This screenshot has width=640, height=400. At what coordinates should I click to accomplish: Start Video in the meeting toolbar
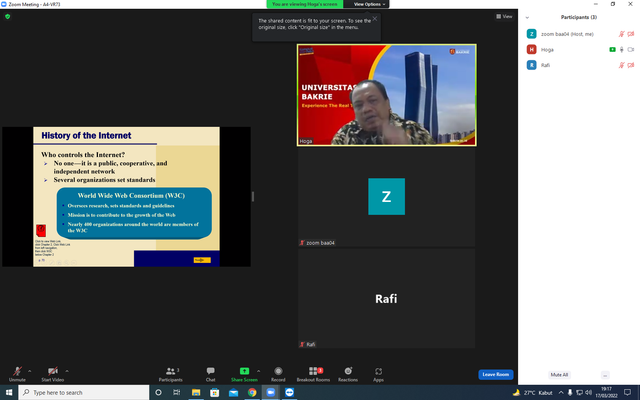point(53,374)
